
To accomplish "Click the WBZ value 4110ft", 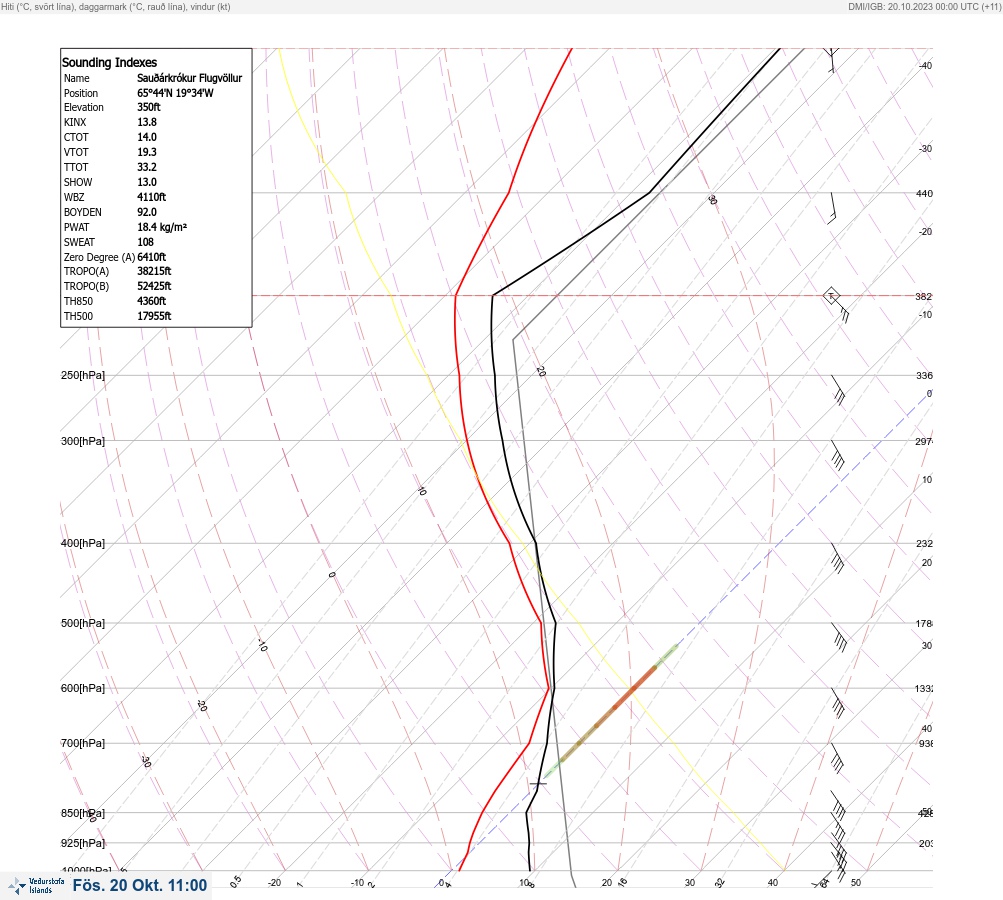I will (151, 197).
